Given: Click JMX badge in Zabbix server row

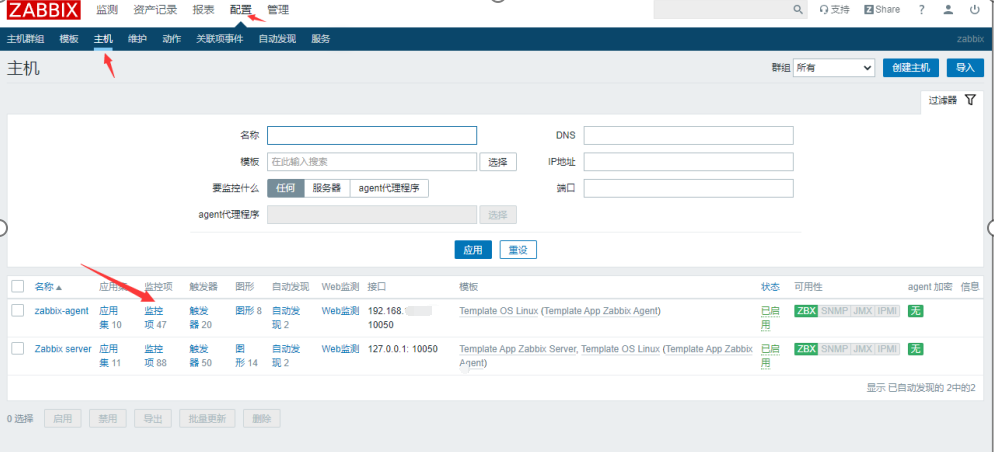Looking at the screenshot, I should pos(862,349).
